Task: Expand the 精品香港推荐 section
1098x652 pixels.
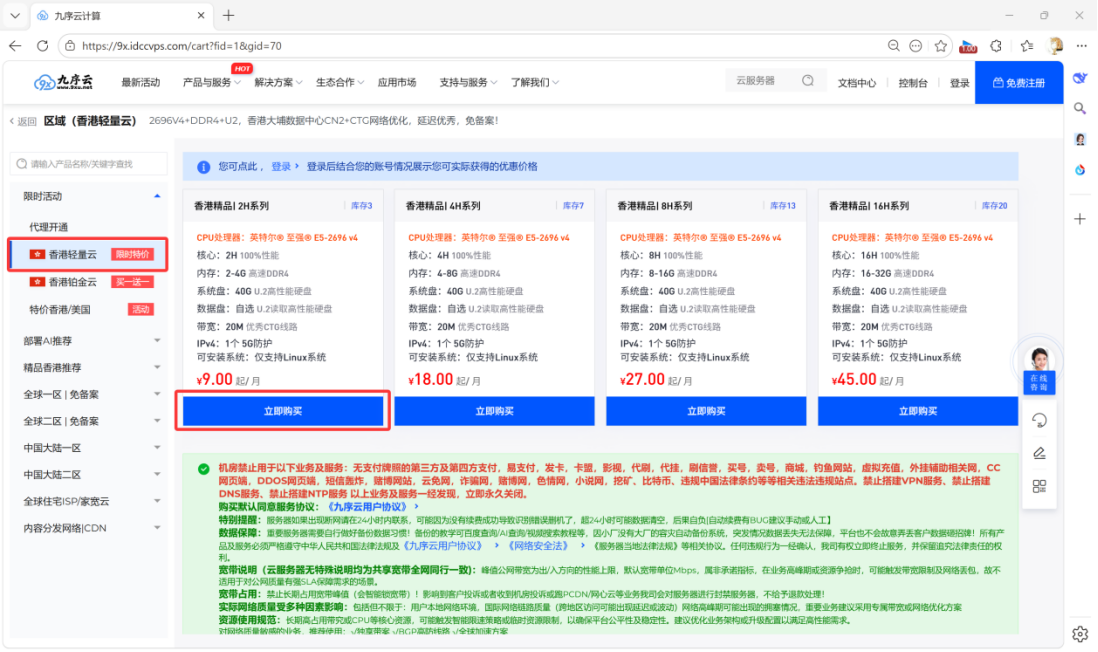Action: click(x=89, y=368)
